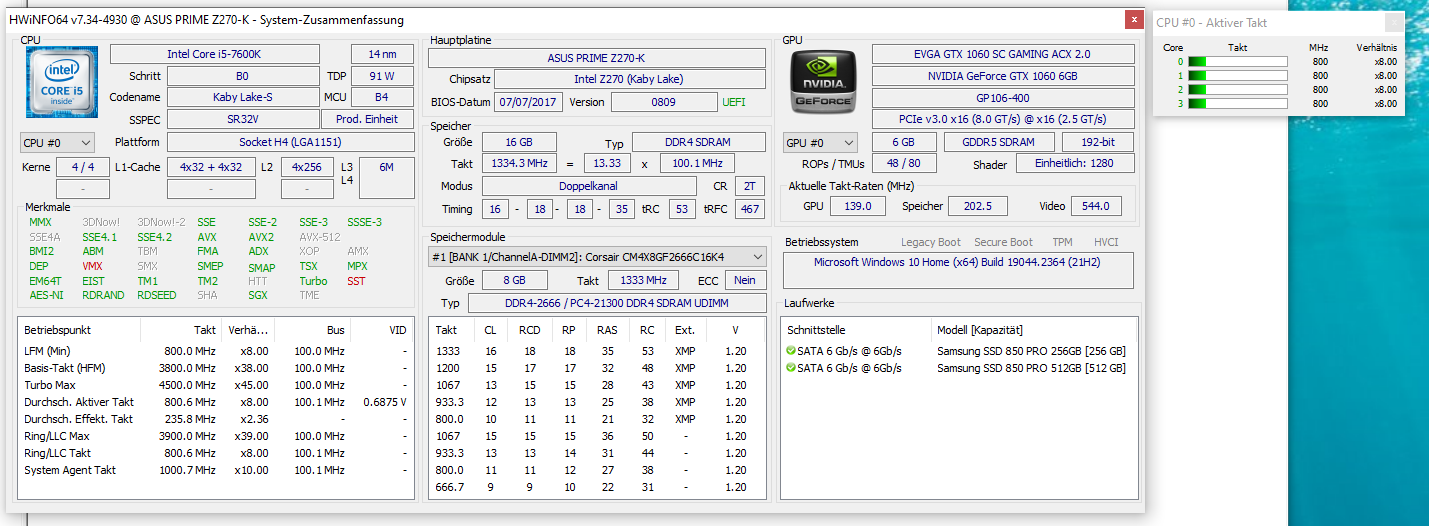
Task: Click the 666.7 timing row
Action: point(597,487)
